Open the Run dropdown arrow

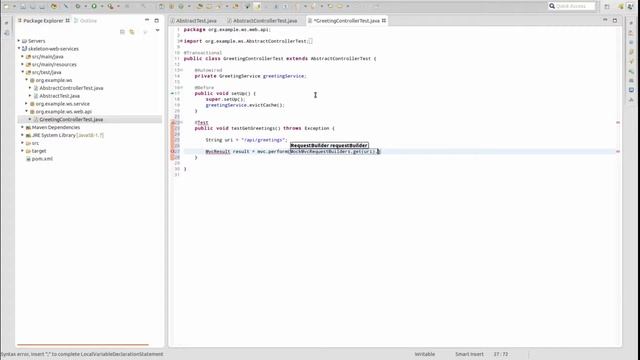coord(102,7)
